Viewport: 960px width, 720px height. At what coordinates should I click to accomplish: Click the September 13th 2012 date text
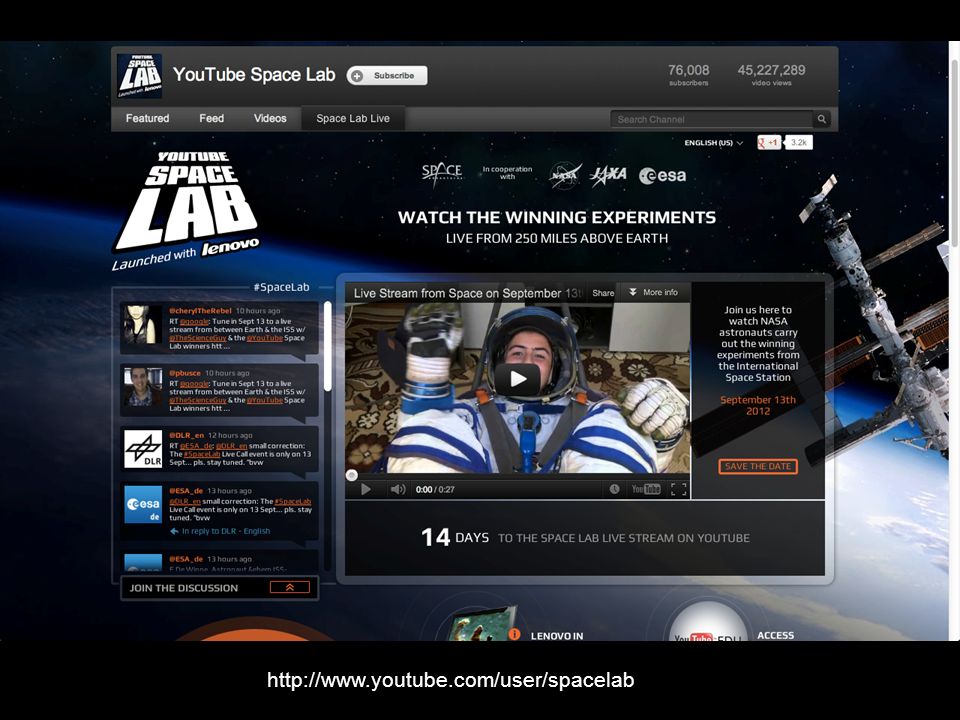758,405
